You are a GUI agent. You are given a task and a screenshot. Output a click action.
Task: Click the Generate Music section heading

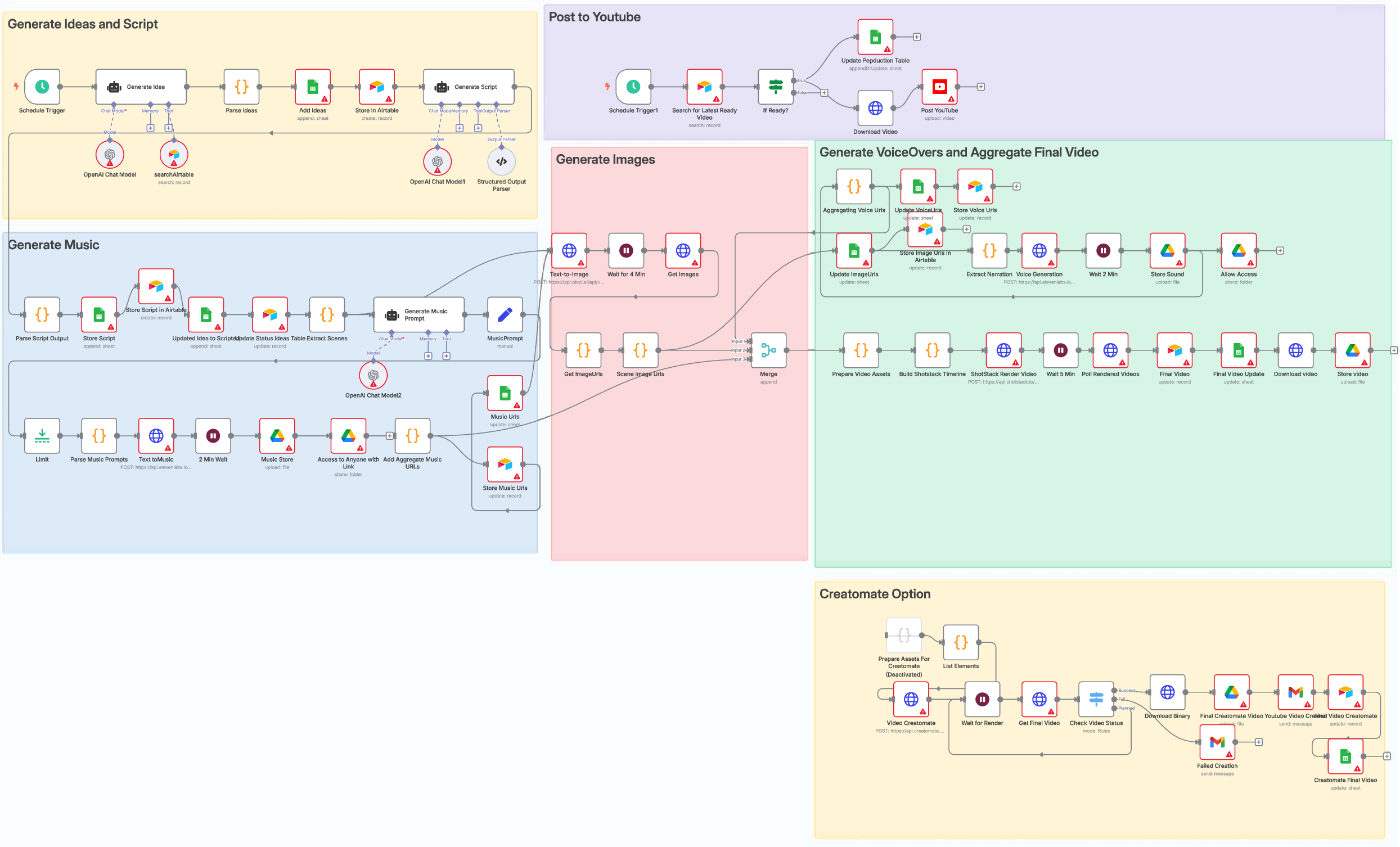tap(53, 245)
